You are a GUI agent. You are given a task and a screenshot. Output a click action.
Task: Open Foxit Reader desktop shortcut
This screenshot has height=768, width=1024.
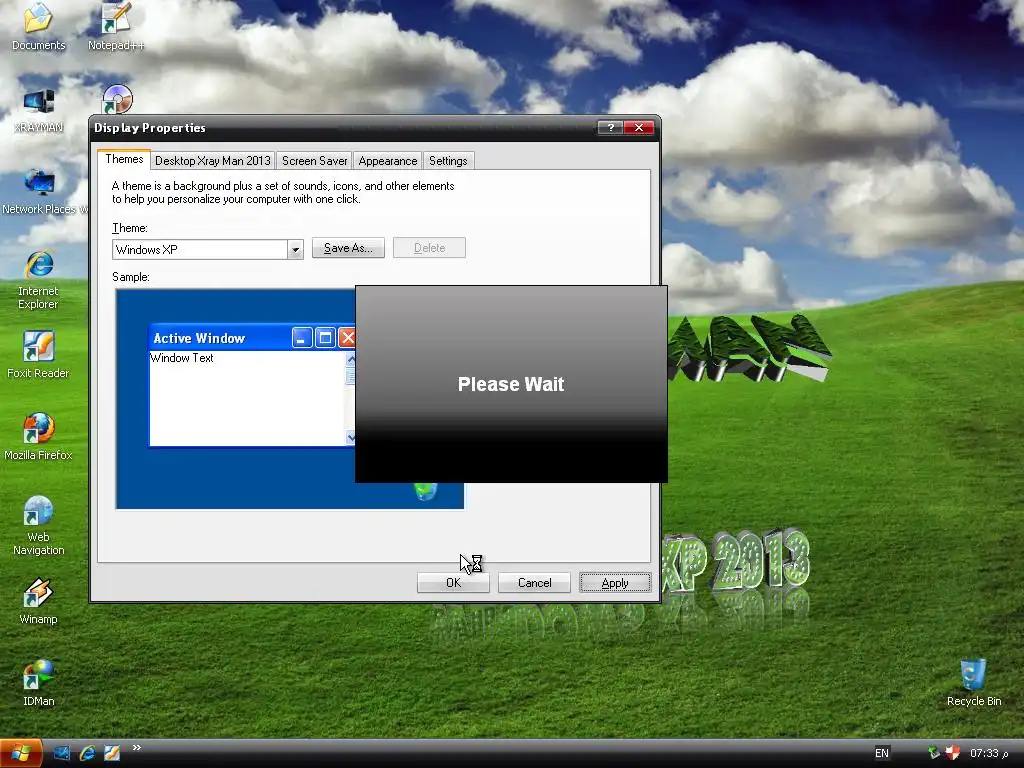(38, 355)
